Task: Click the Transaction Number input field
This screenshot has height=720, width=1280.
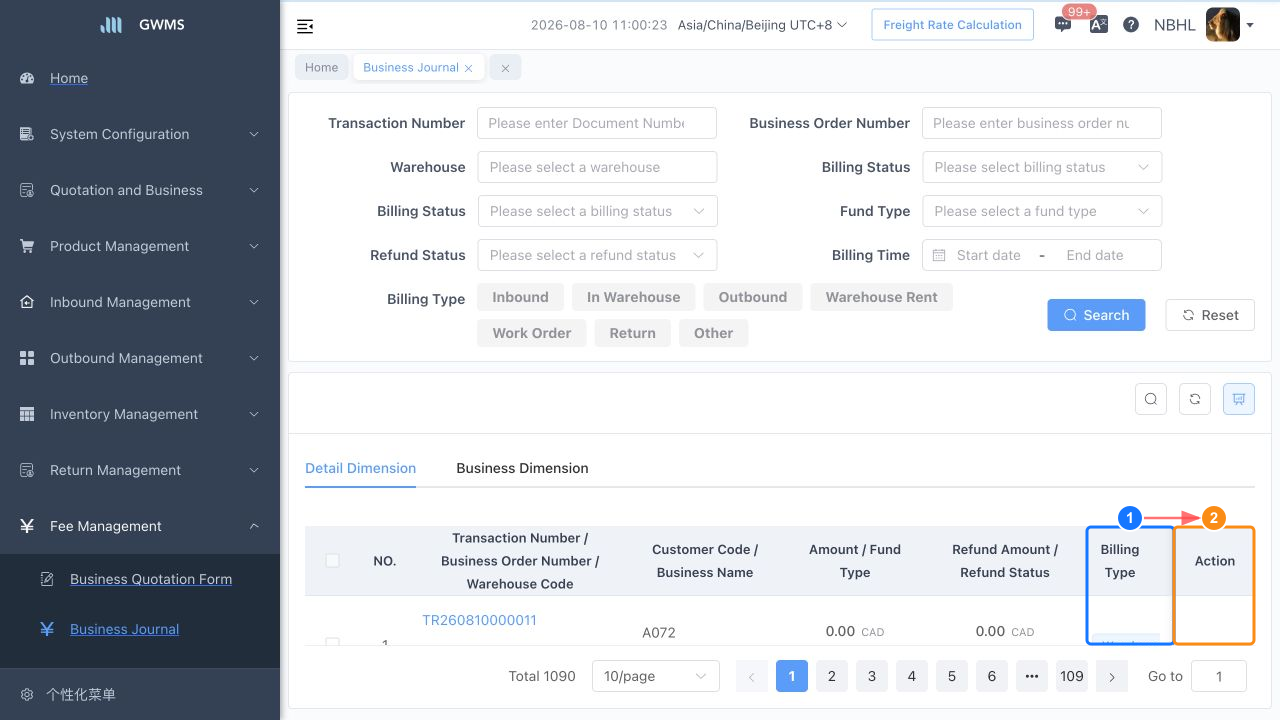Action: click(x=597, y=123)
